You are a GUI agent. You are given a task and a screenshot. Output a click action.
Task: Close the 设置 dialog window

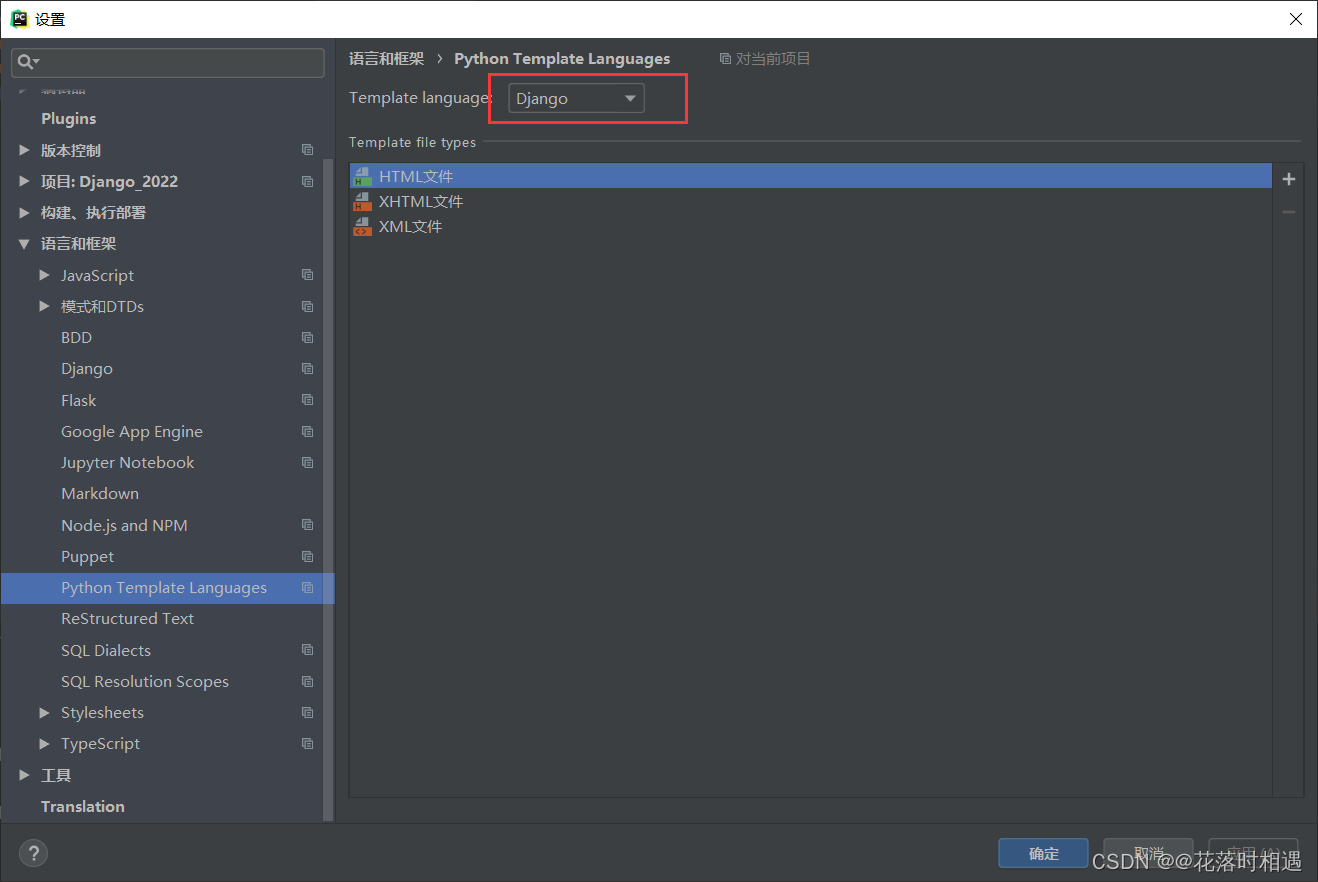(x=1295, y=18)
